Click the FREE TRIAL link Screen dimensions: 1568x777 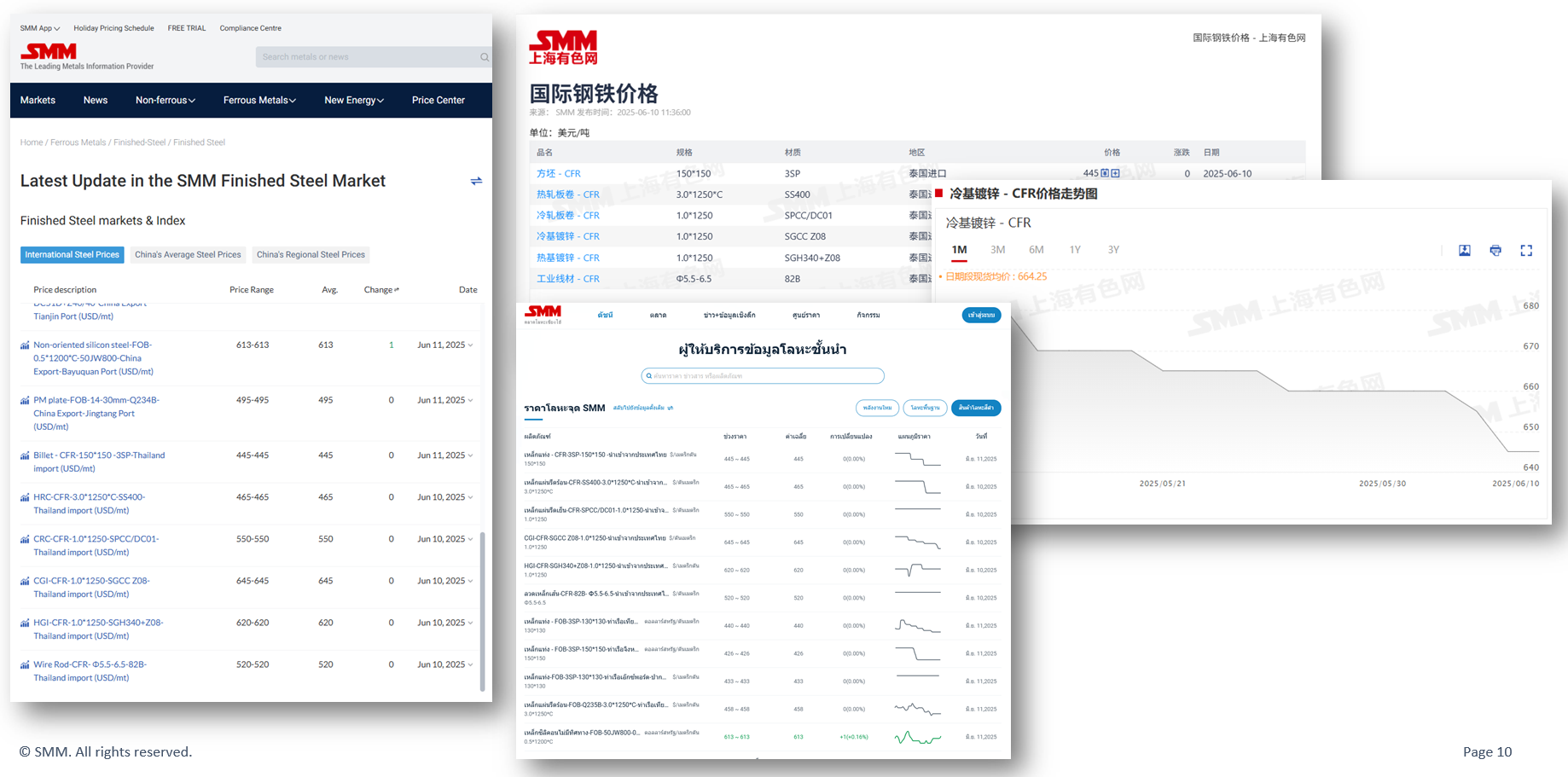[x=187, y=28]
